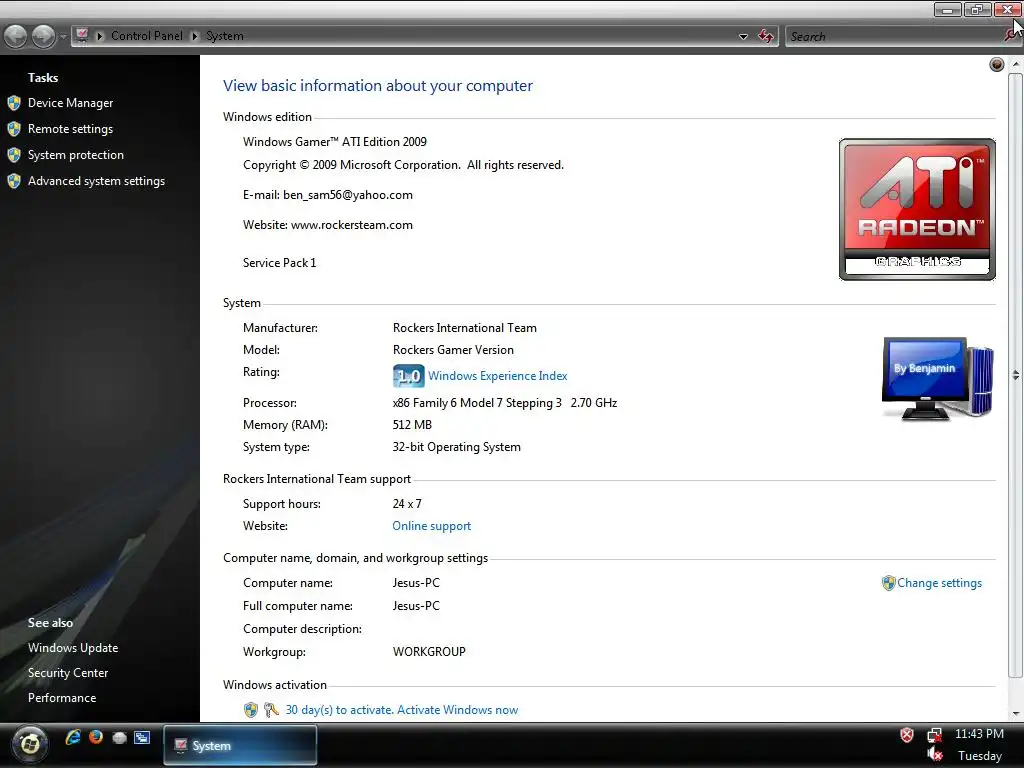Select the System taskbar button
Viewport: 1024px width, 768px height.
[x=240, y=745]
